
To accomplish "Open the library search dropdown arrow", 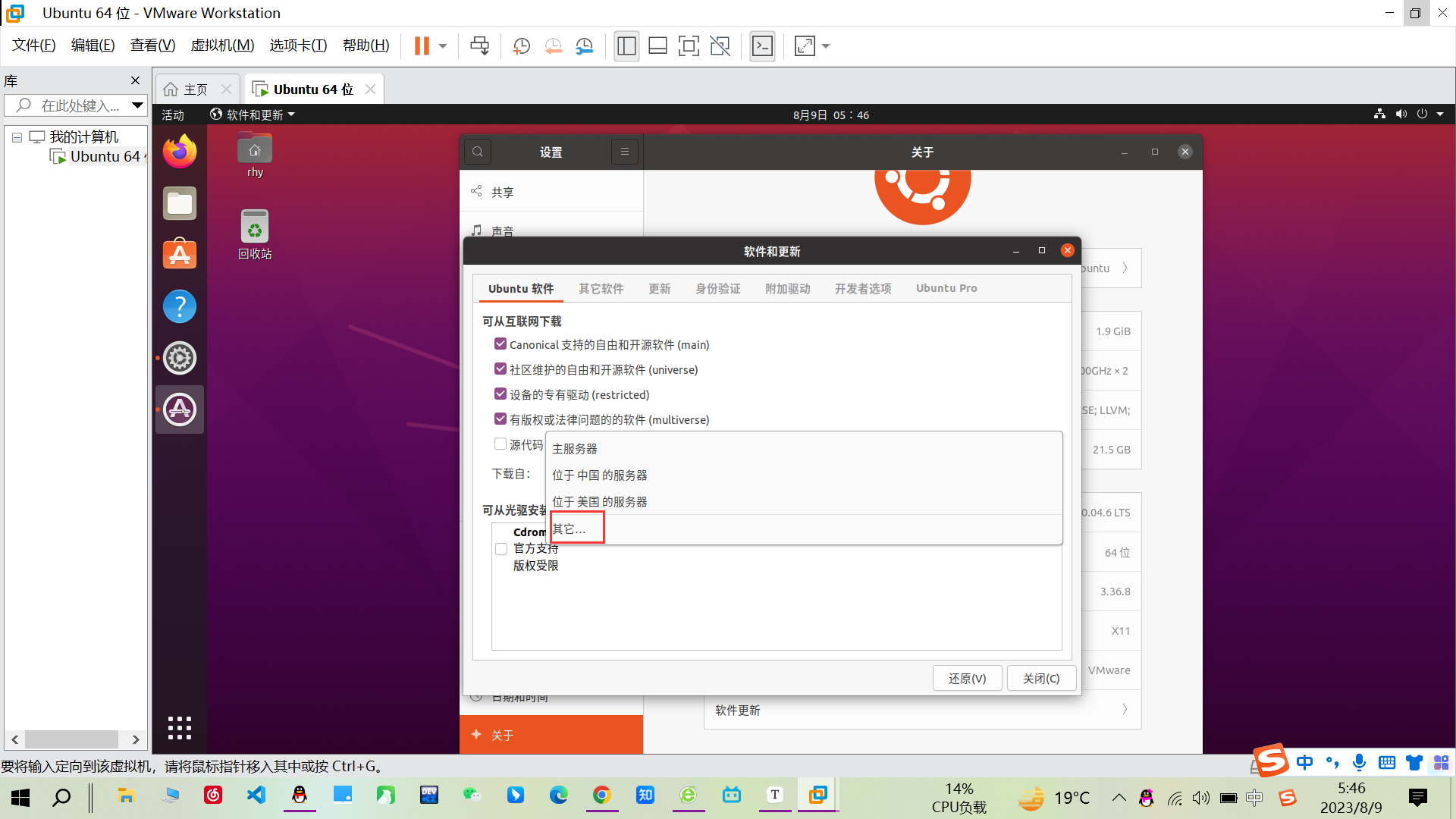I will 137,105.
